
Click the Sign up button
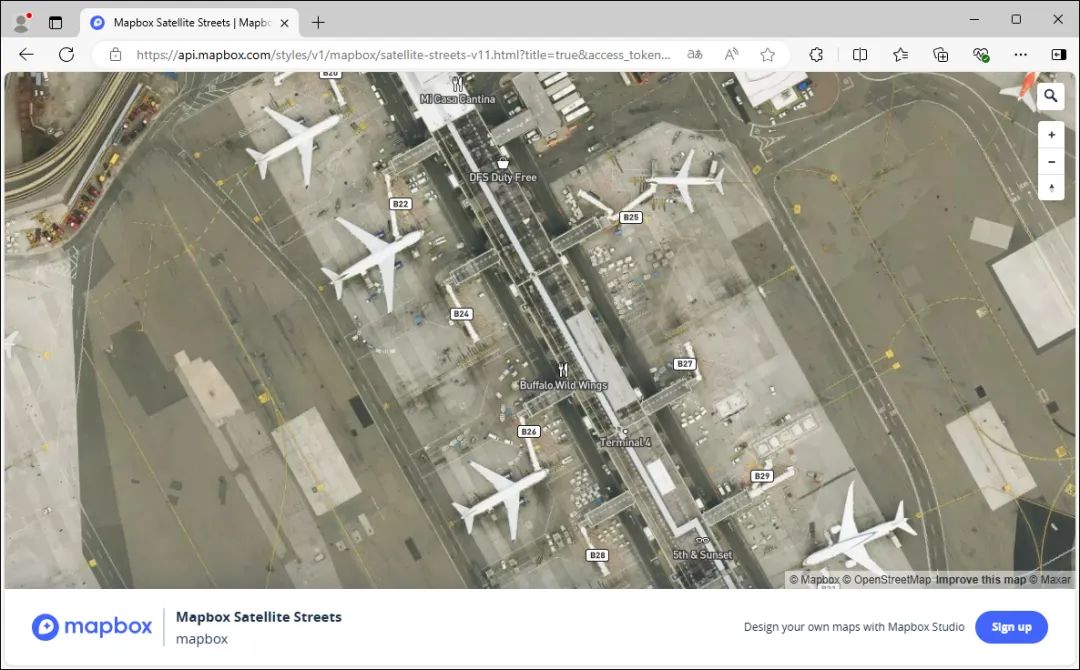[x=1011, y=627]
